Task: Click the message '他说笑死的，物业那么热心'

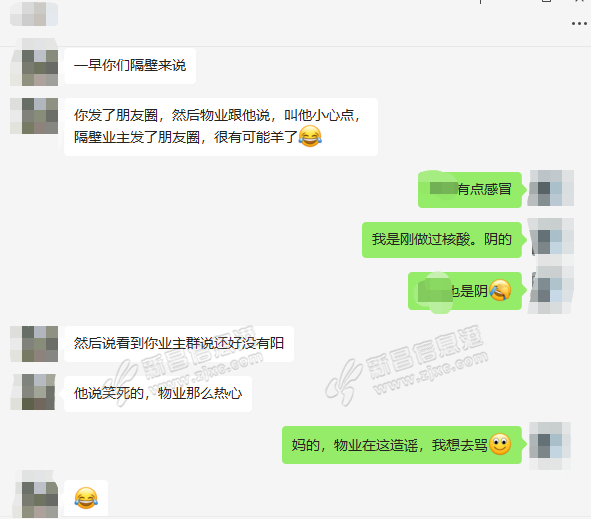Action: pos(158,394)
